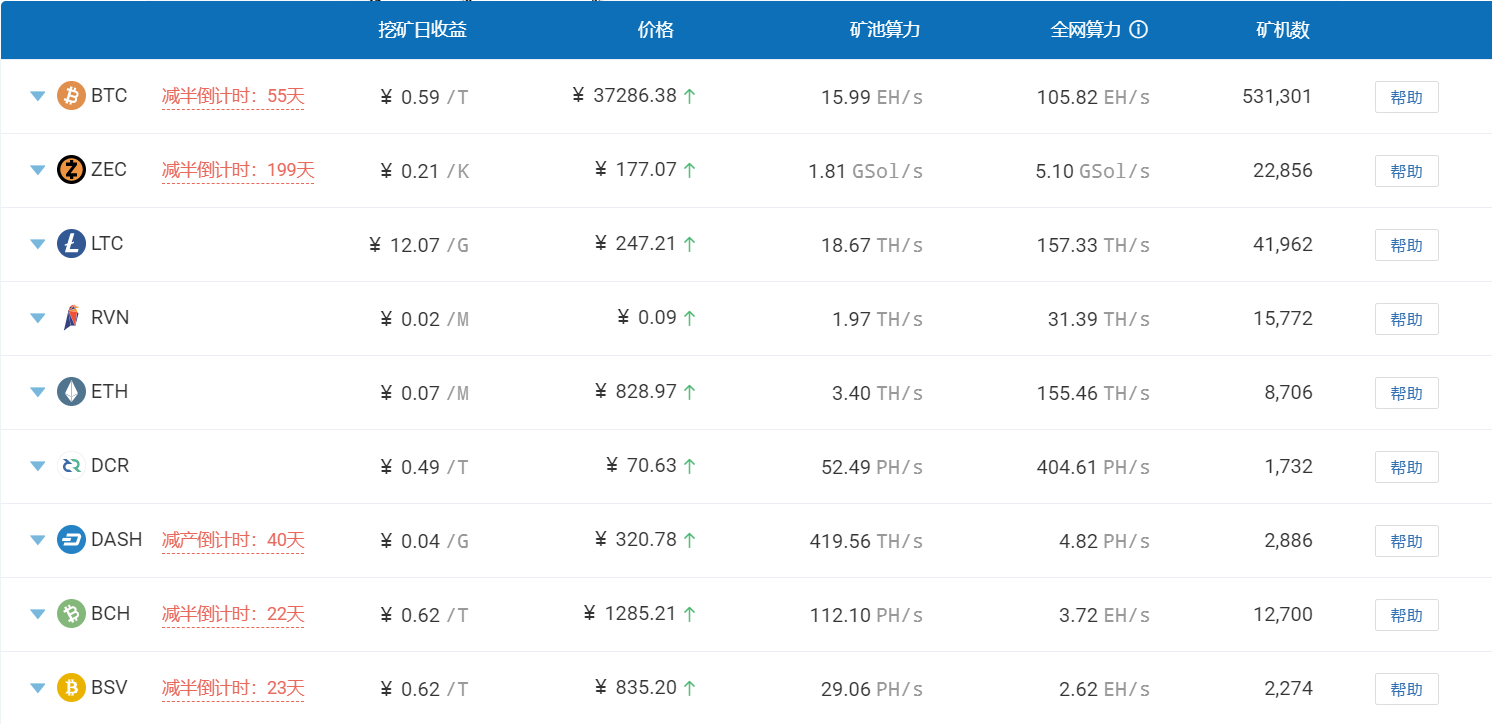Image resolution: width=1492 pixels, height=724 pixels.
Task: Expand the RVN row arrow
Action: click(x=38, y=319)
